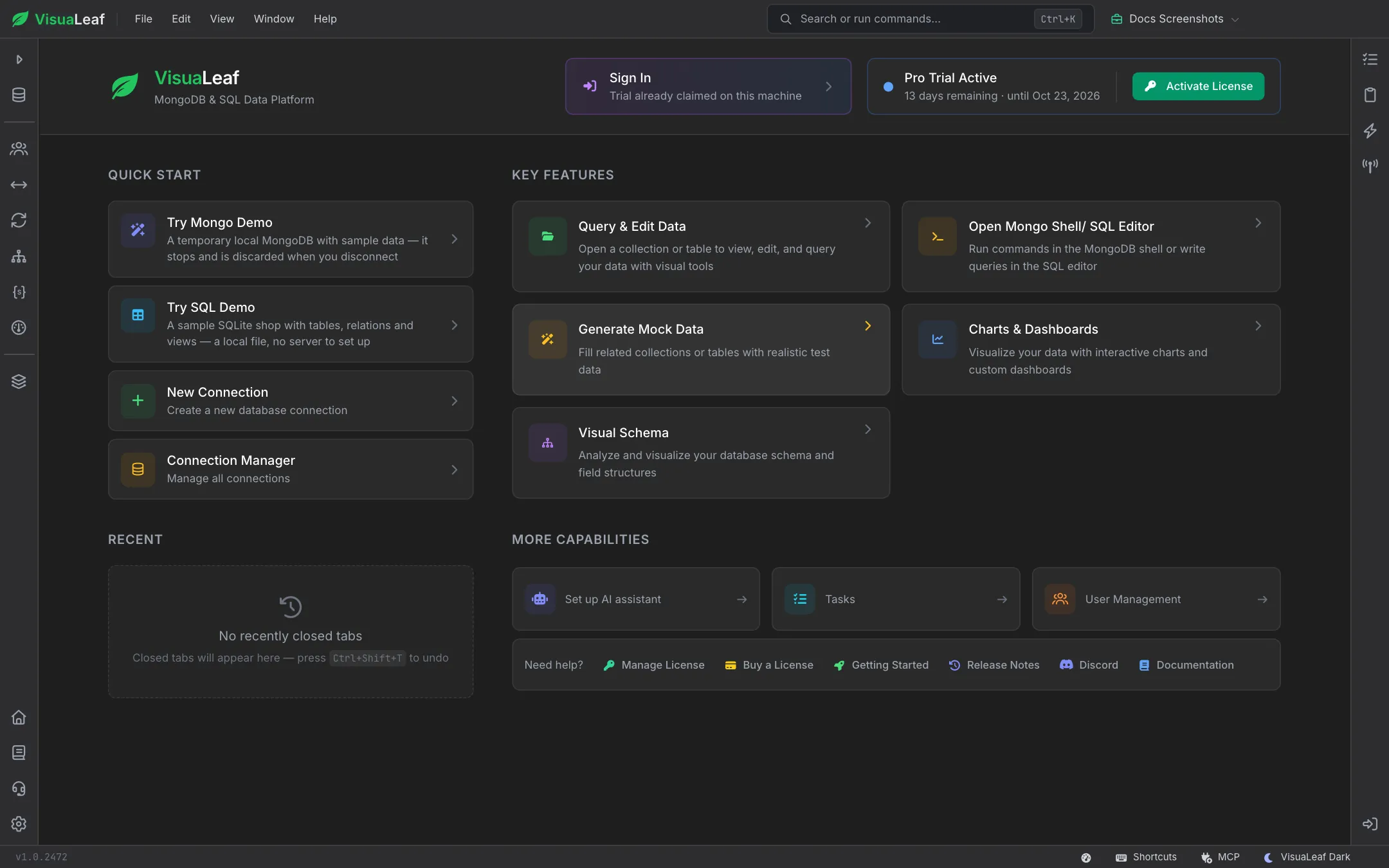Open the users icon in left sidebar

tap(19, 149)
